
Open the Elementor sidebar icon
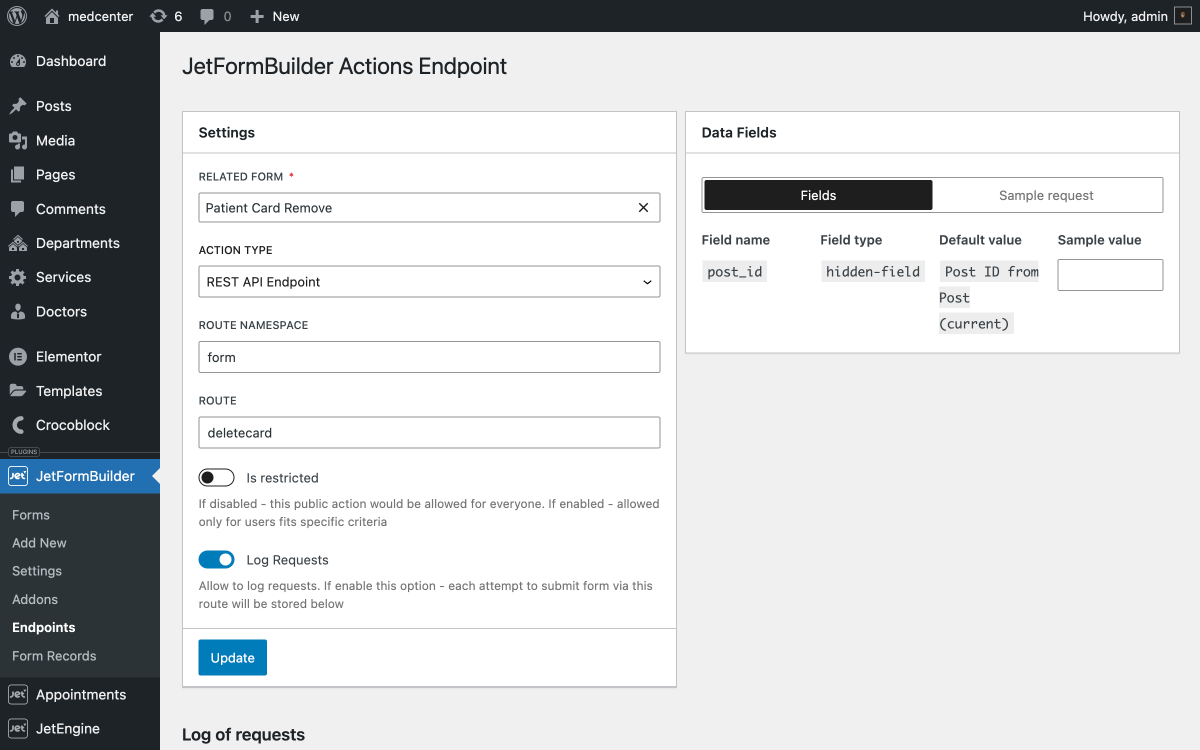point(20,356)
